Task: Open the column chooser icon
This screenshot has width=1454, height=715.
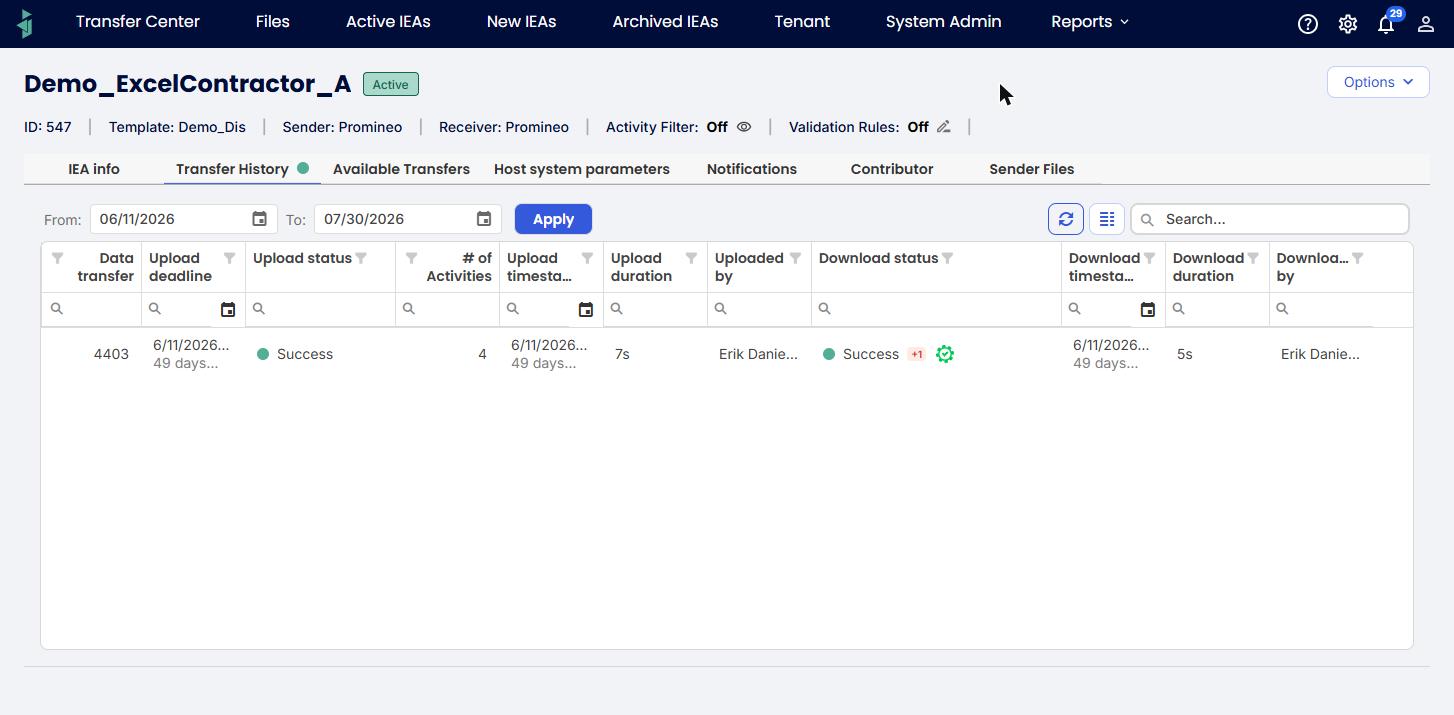Action: click(x=1107, y=219)
